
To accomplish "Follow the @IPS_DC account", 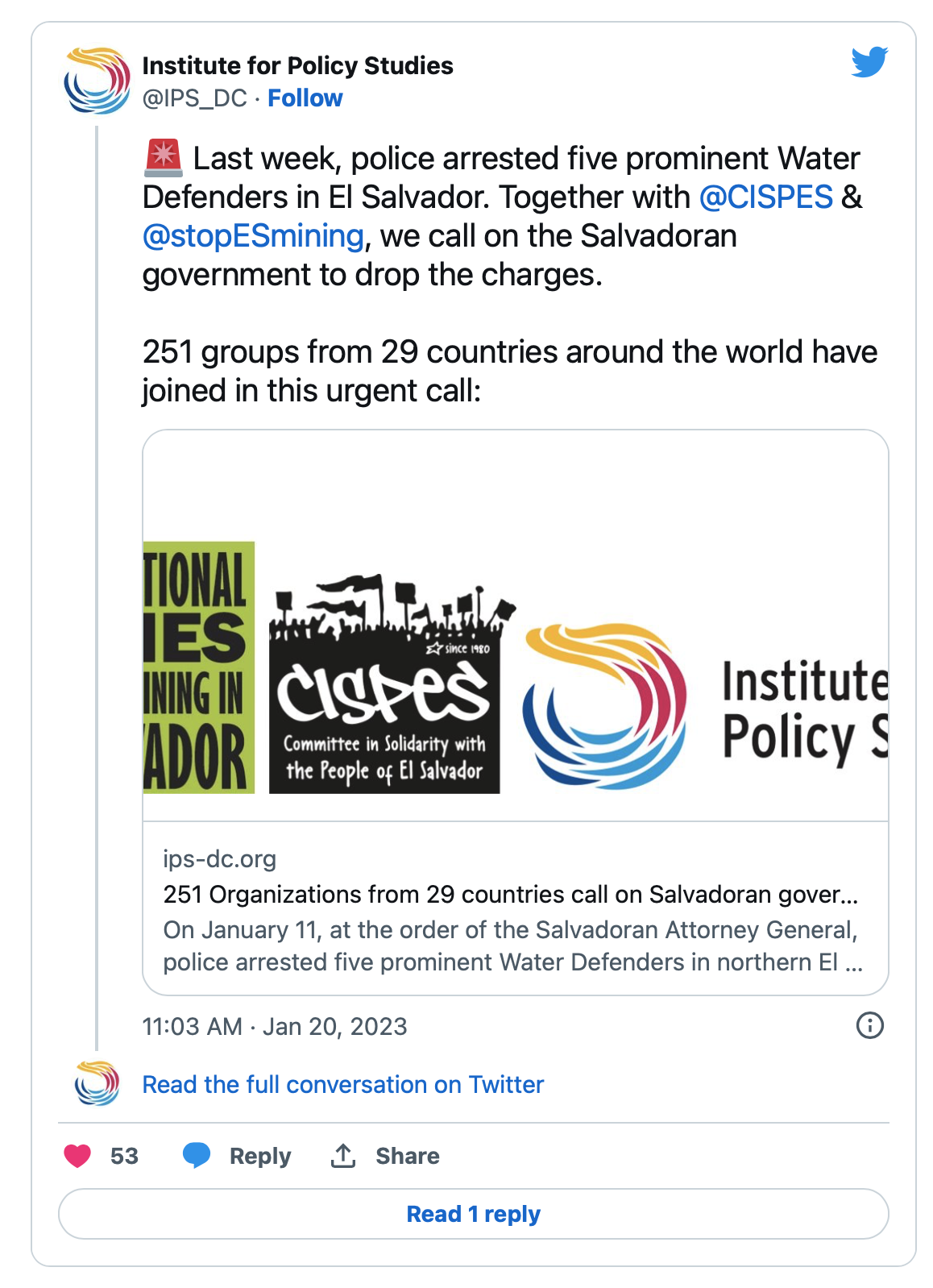I will [x=305, y=98].
